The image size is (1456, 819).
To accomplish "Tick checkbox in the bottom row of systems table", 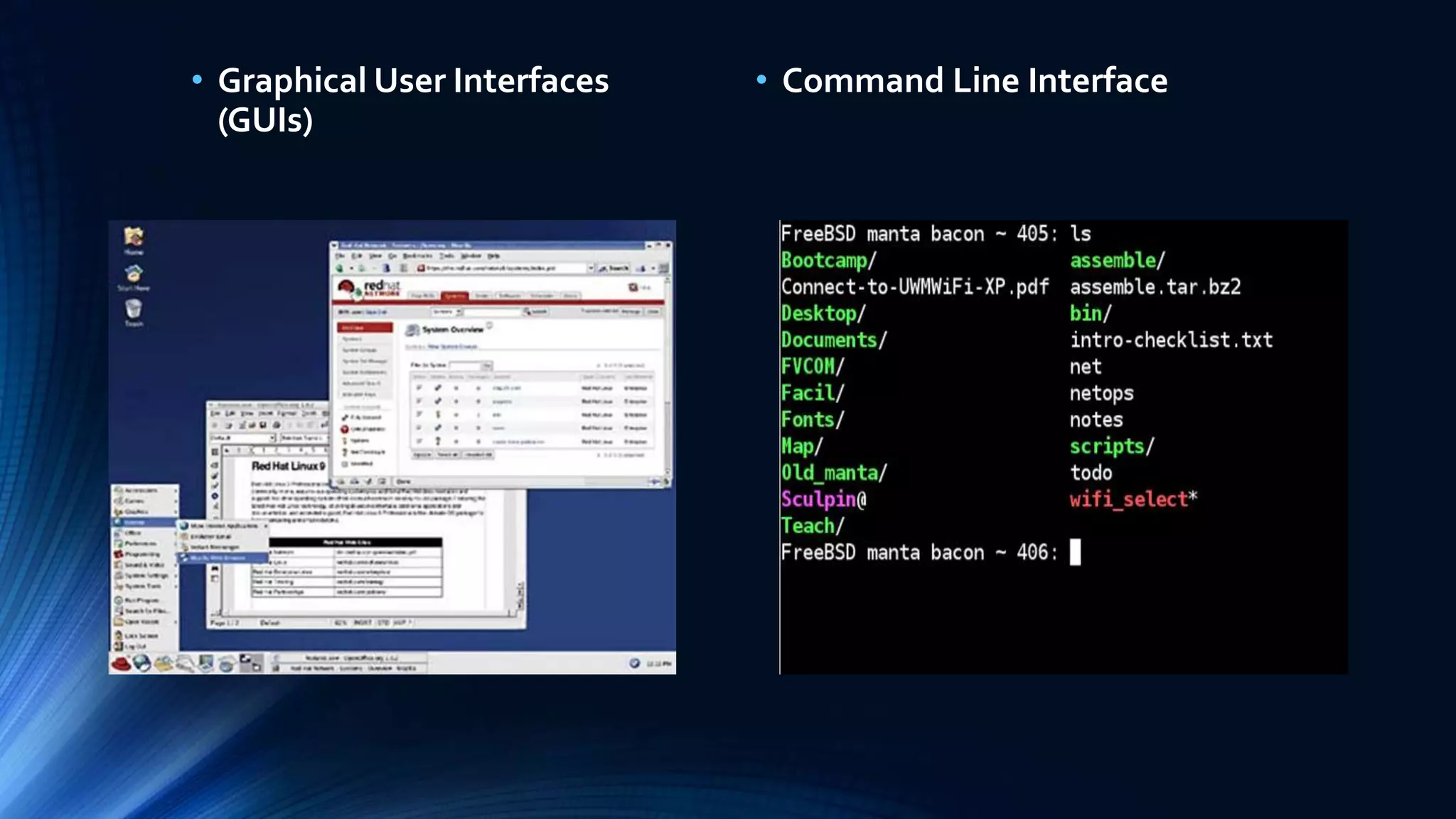I will click(419, 441).
